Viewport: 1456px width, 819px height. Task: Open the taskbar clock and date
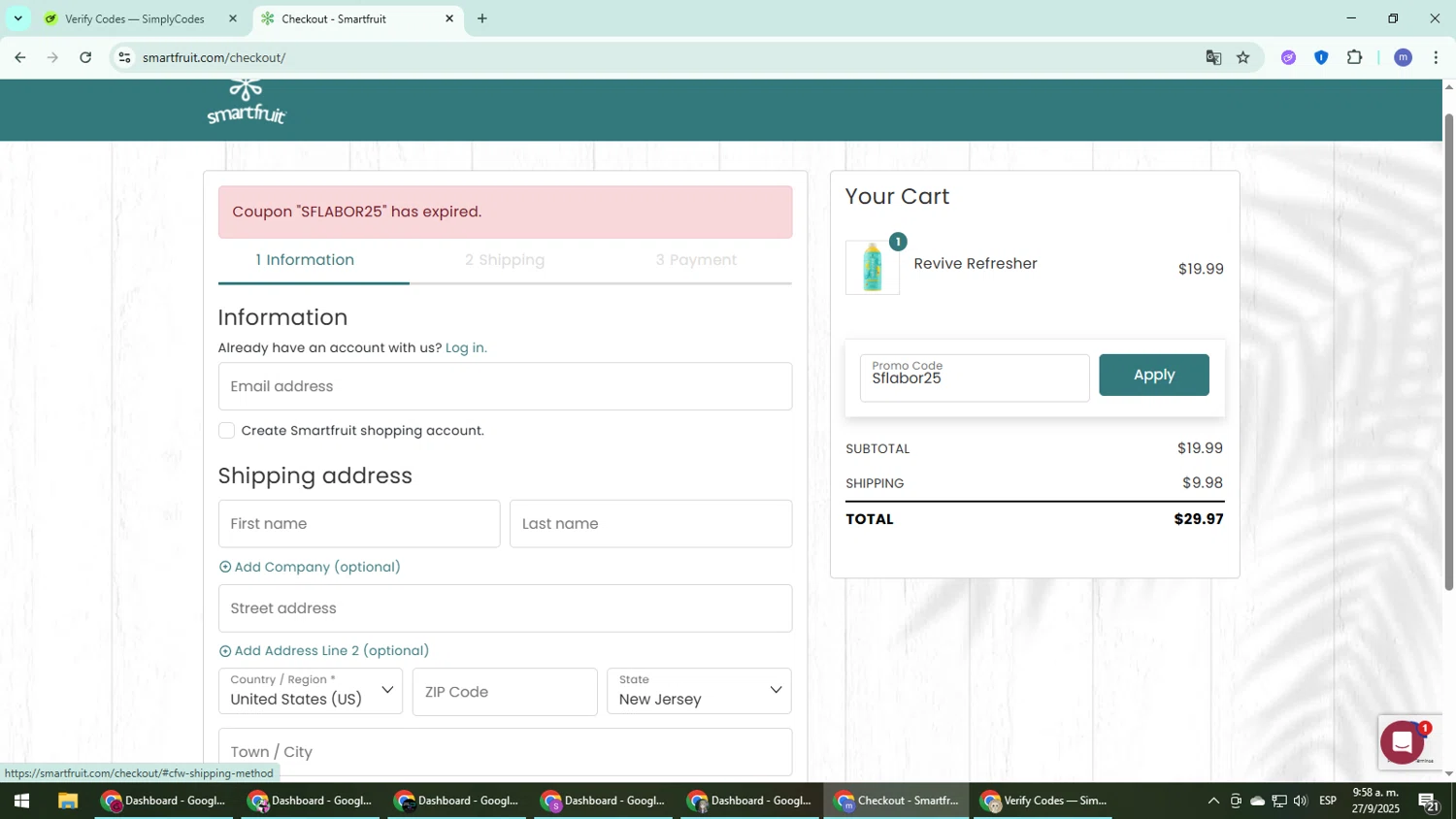[1376, 802]
